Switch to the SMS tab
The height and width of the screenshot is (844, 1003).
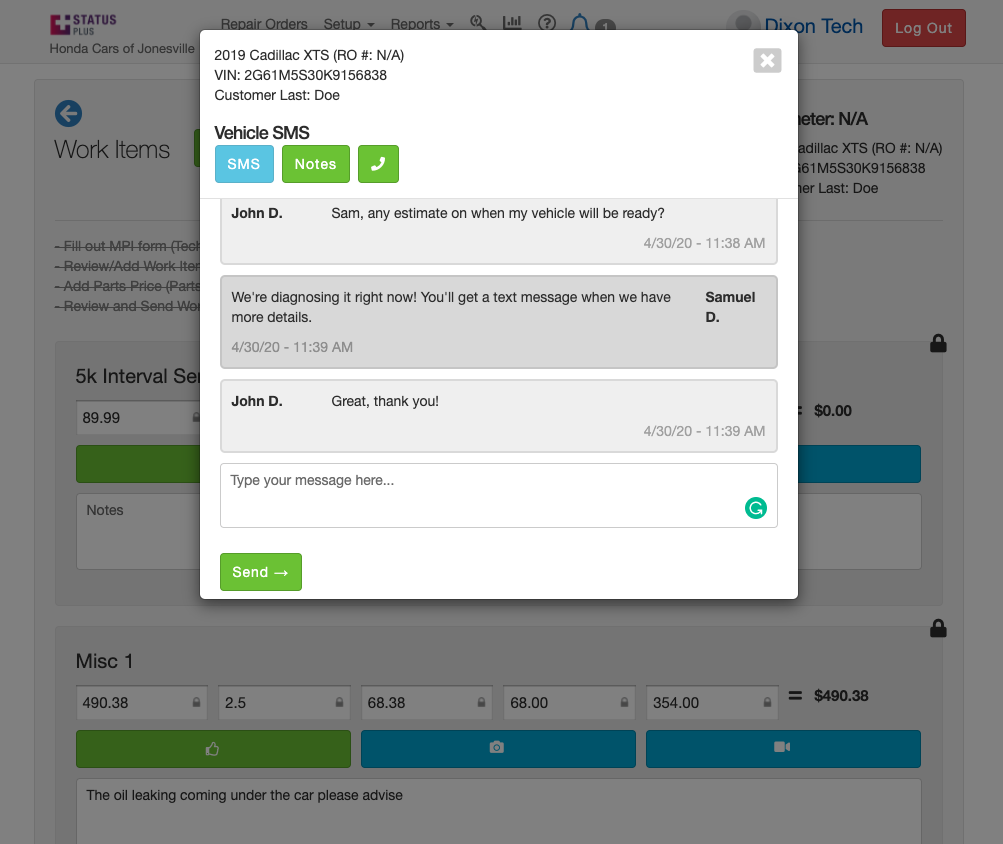point(243,164)
